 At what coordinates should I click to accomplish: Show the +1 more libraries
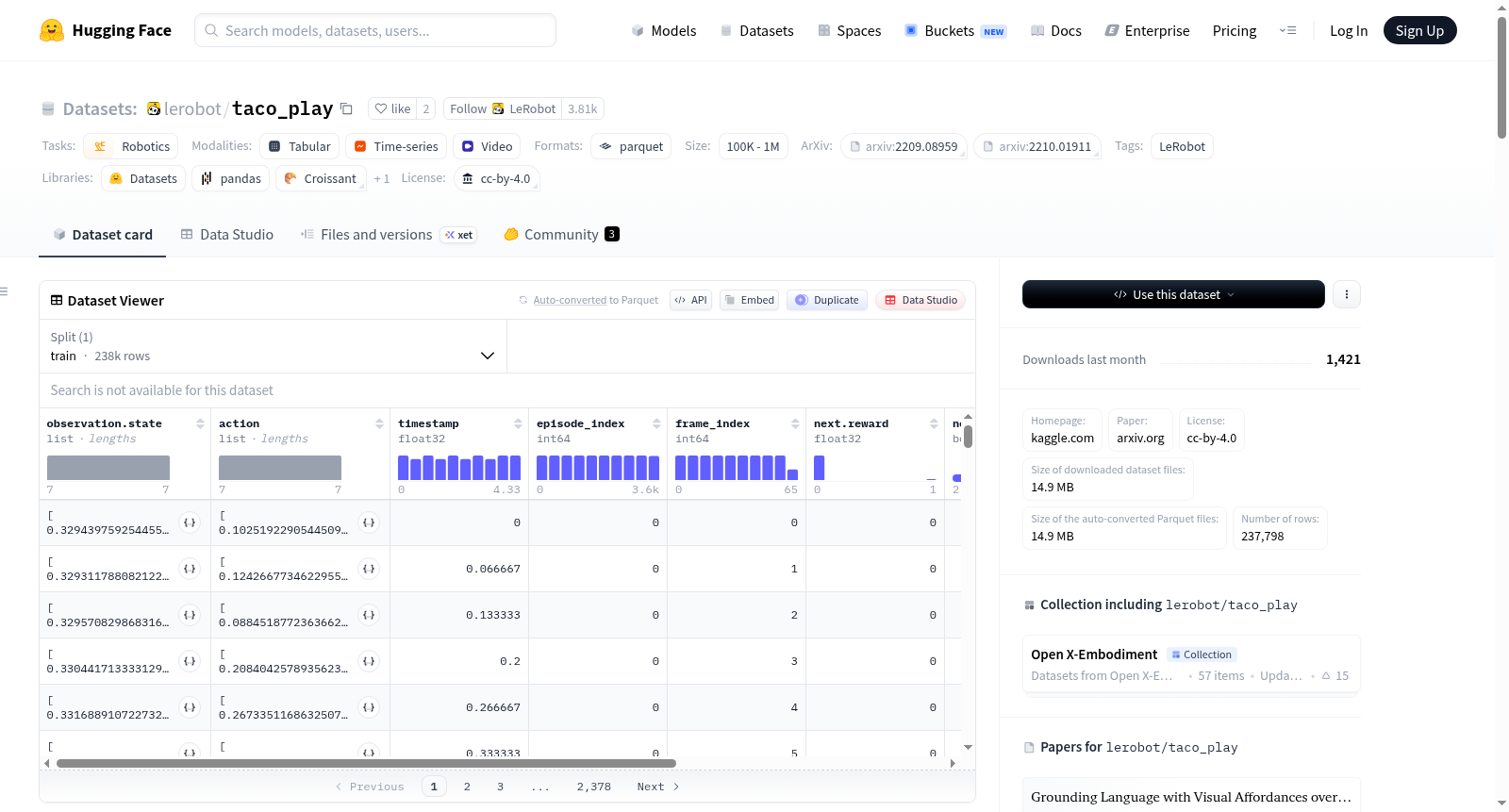point(382,178)
